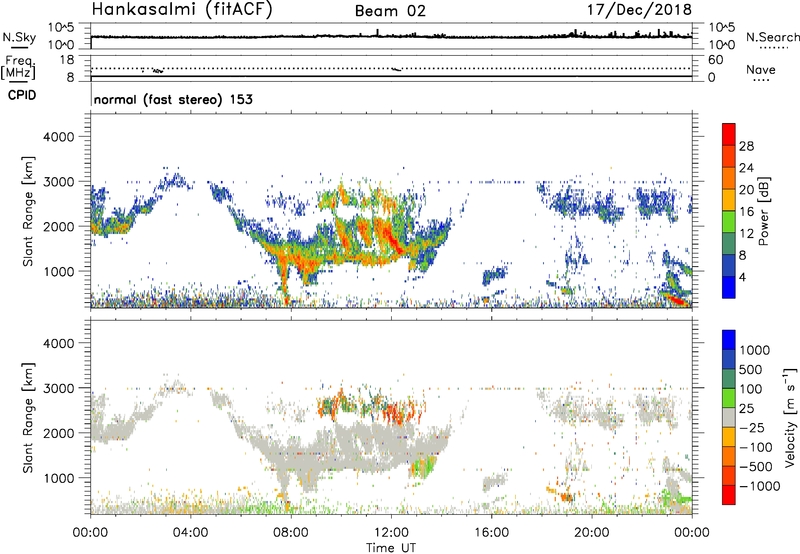
Task: Click the 18 MHz frequency tick label
Action: pos(67,59)
